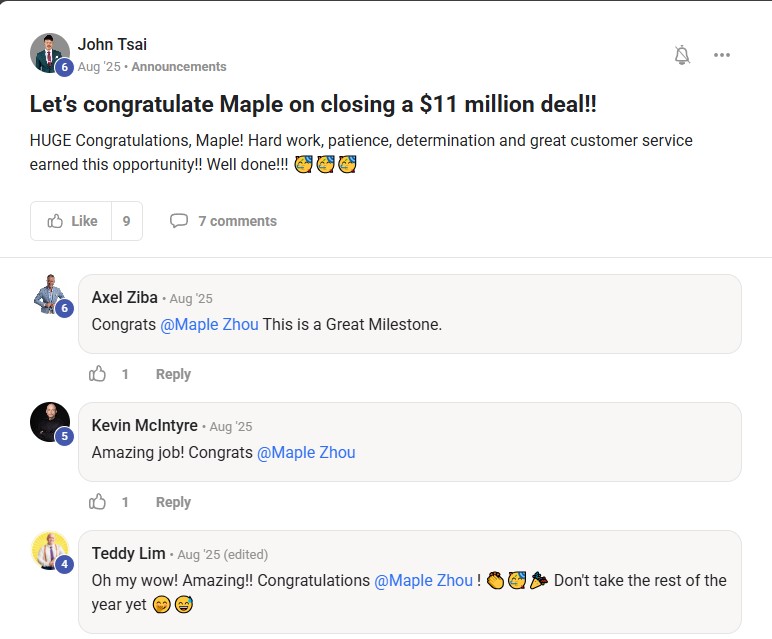Open John Tsai's author name link

pyautogui.click(x=112, y=44)
